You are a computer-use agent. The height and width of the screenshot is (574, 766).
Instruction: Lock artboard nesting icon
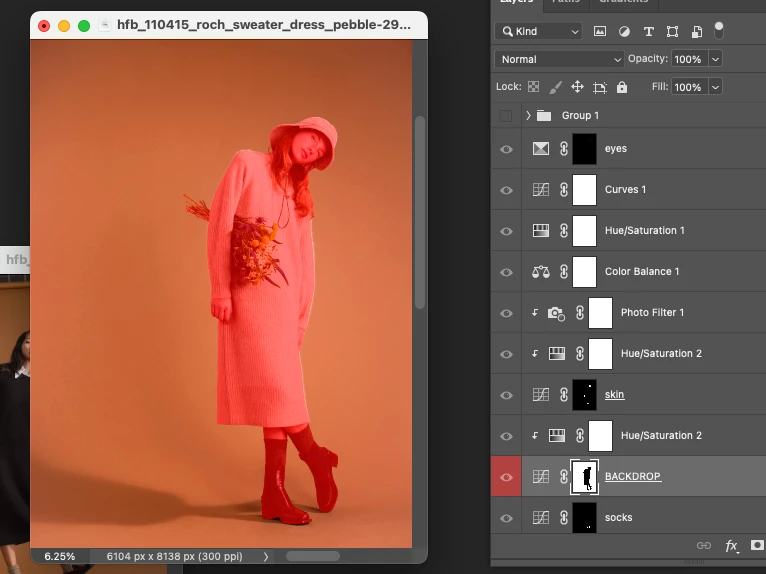(x=599, y=87)
